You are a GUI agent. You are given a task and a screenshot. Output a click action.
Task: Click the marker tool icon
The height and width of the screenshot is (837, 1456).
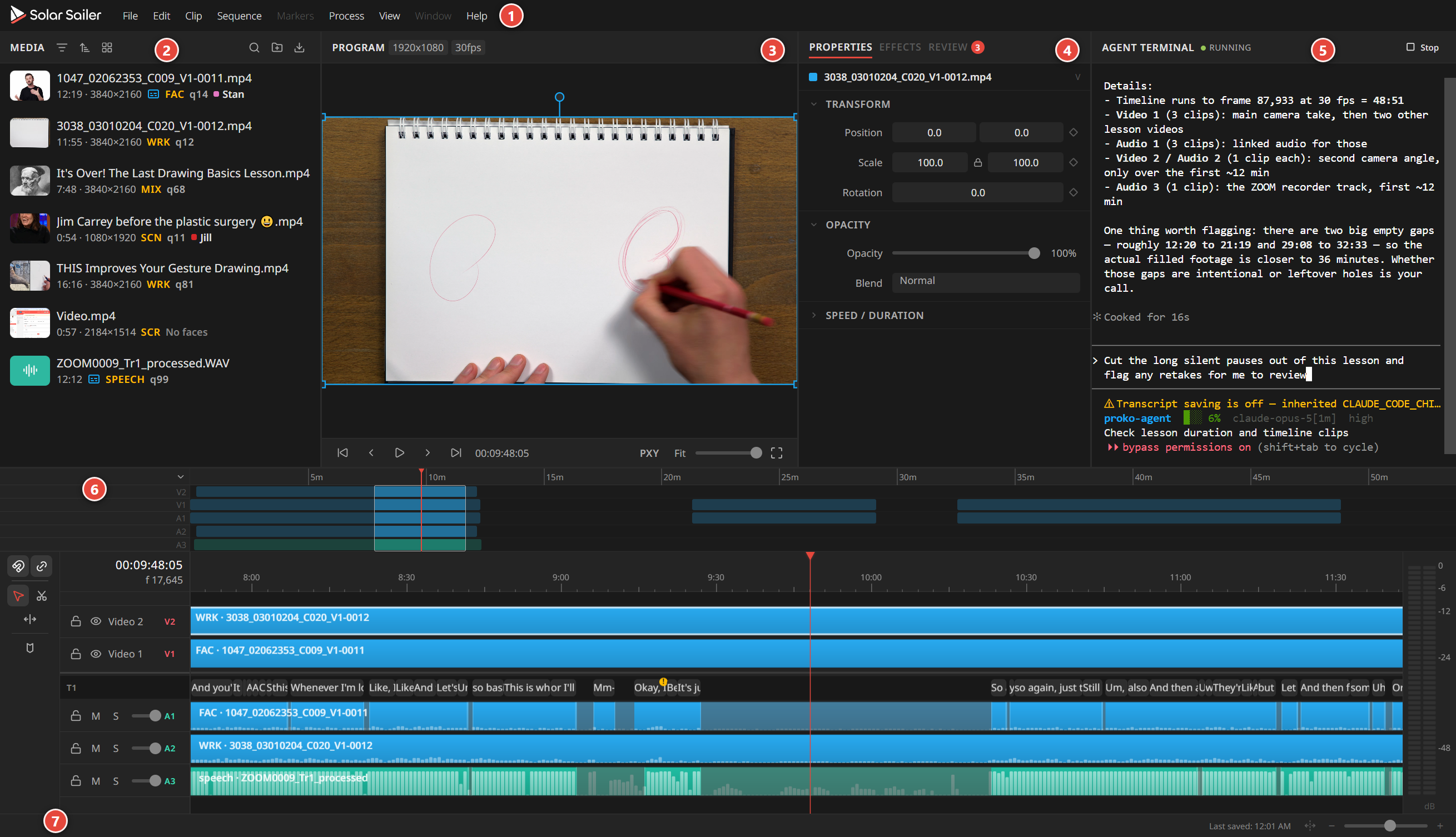(x=30, y=648)
